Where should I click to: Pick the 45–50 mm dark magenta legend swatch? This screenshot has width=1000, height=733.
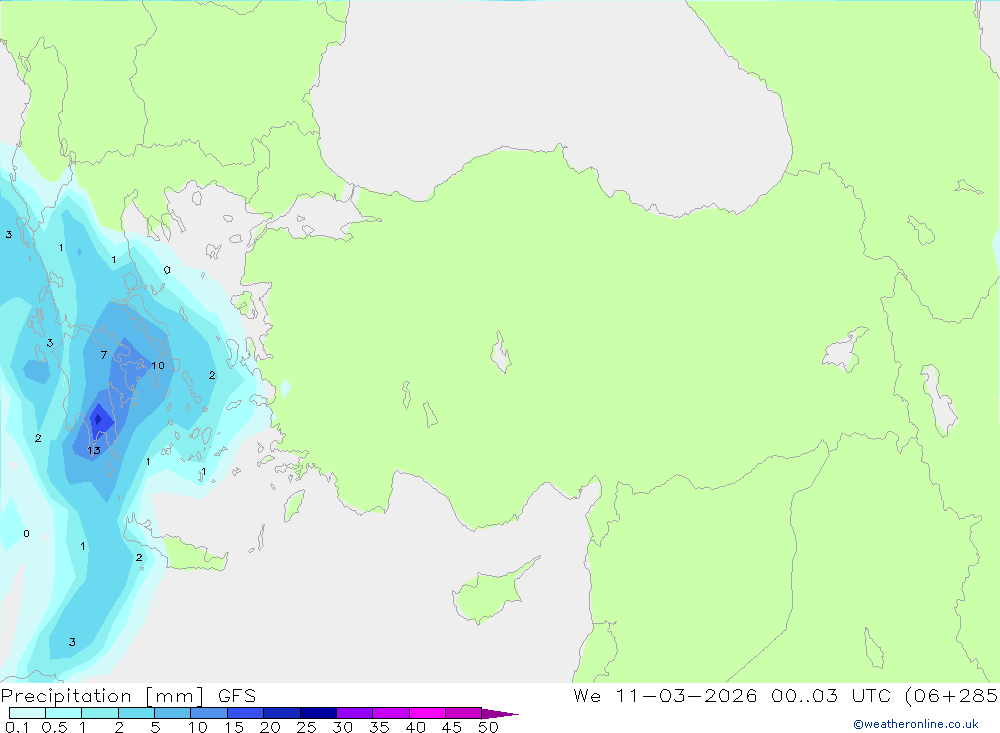click(463, 713)
